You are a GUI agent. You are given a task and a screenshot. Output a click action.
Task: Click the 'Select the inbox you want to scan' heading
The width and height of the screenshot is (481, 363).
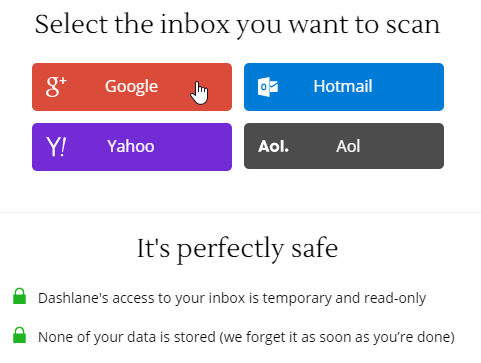click(x=238, y=25)
